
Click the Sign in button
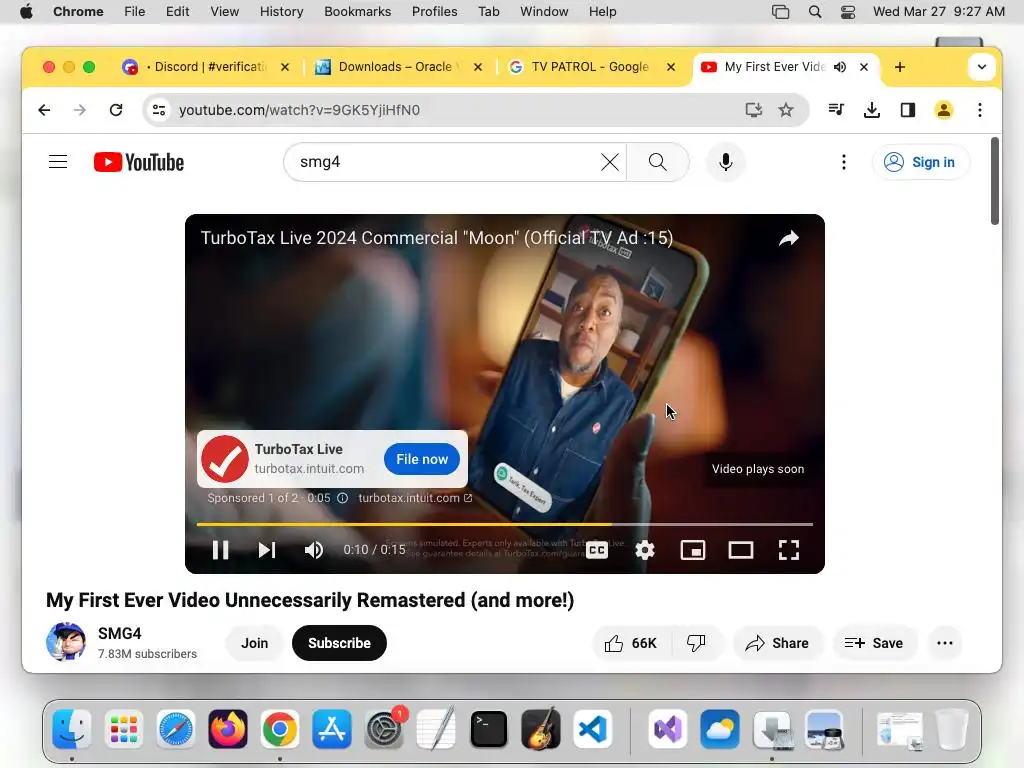920,162
